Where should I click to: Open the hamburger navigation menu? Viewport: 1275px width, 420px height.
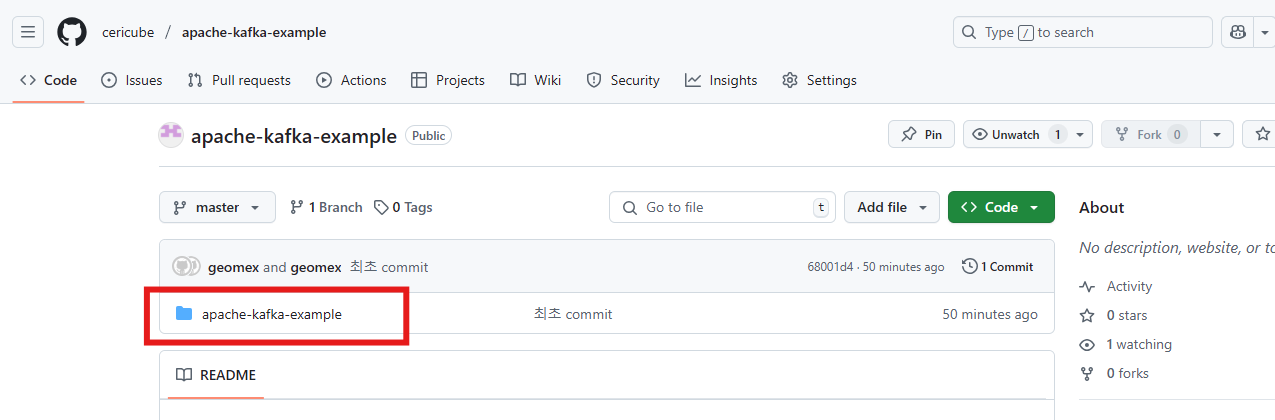[28, 32]
